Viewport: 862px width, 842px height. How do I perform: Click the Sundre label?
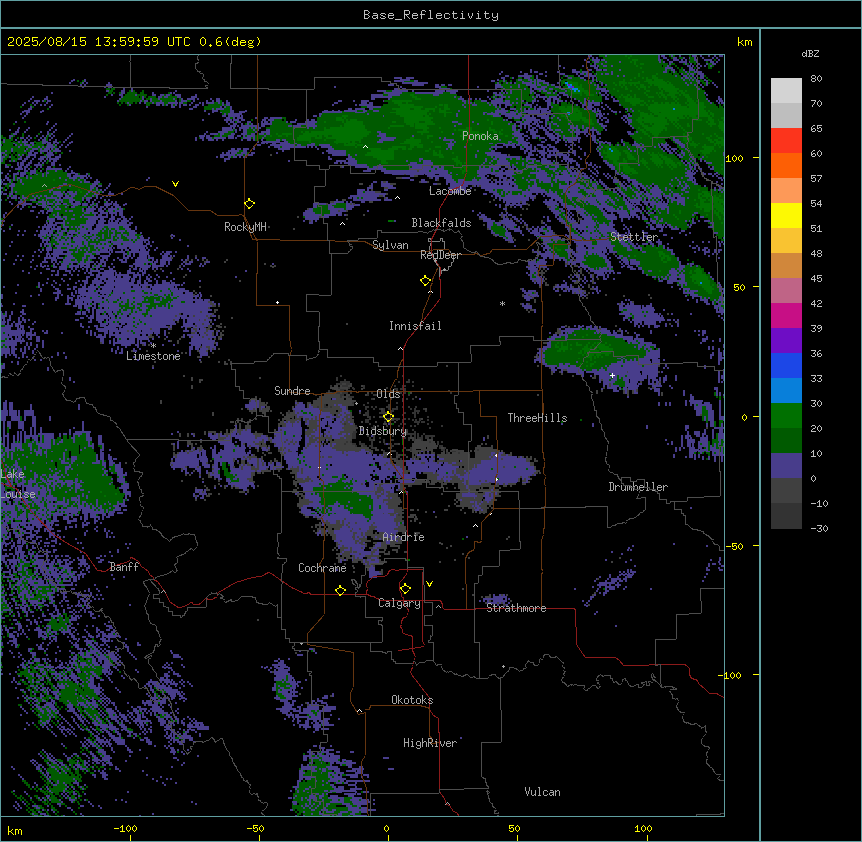[292, 391]
